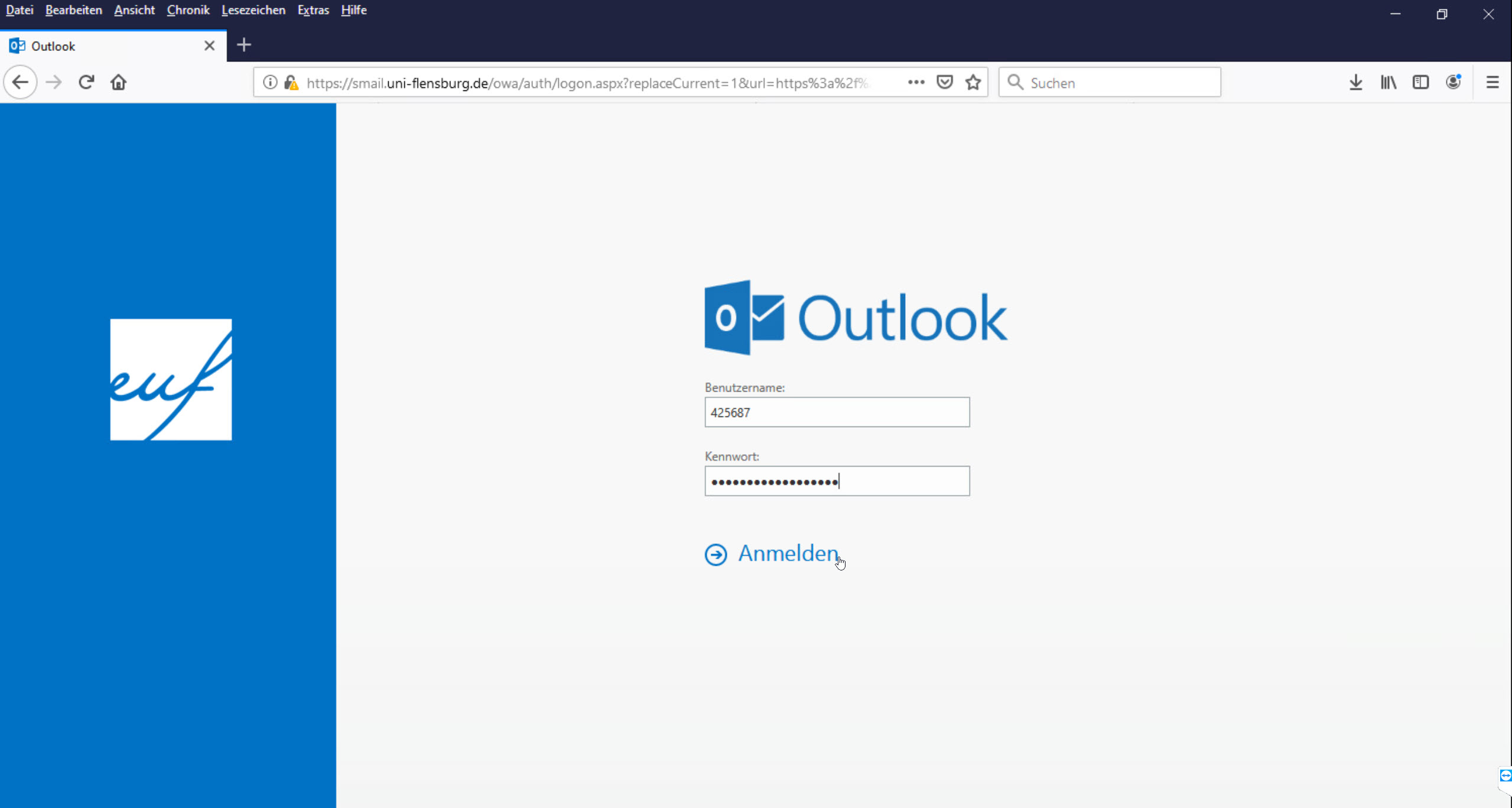The height and width of the screenshot is (808, 1512).
Task: Click the insecure connection lock warning icon
Action: (291, 83)
